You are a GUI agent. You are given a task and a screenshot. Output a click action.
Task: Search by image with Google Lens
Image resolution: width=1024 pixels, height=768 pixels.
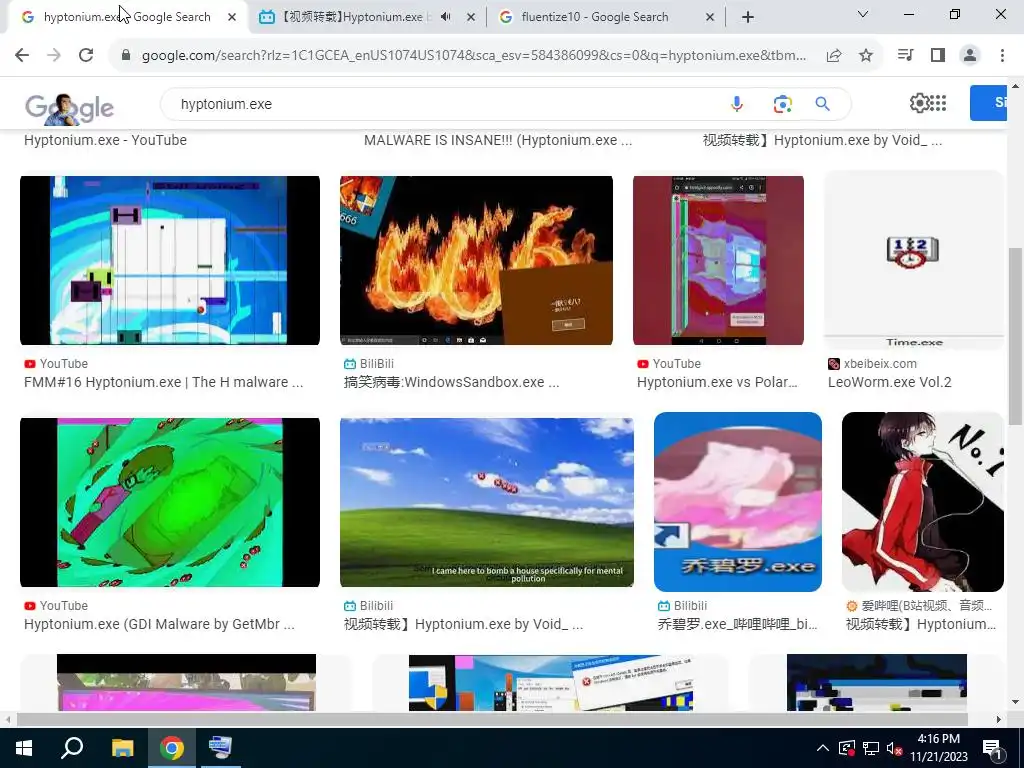point(782,104)
